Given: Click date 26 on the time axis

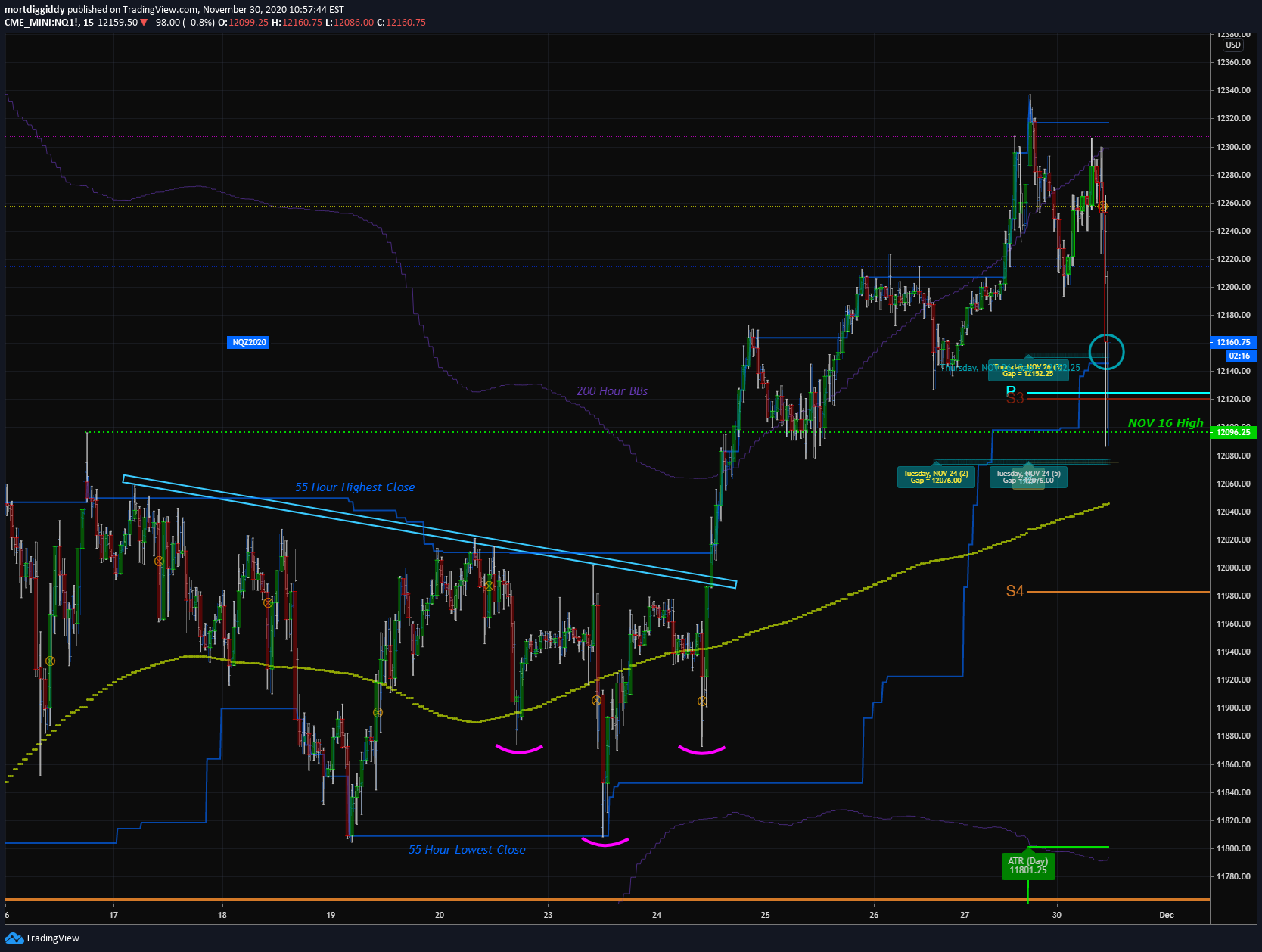Looking at the screenshot, I should 874,915.
